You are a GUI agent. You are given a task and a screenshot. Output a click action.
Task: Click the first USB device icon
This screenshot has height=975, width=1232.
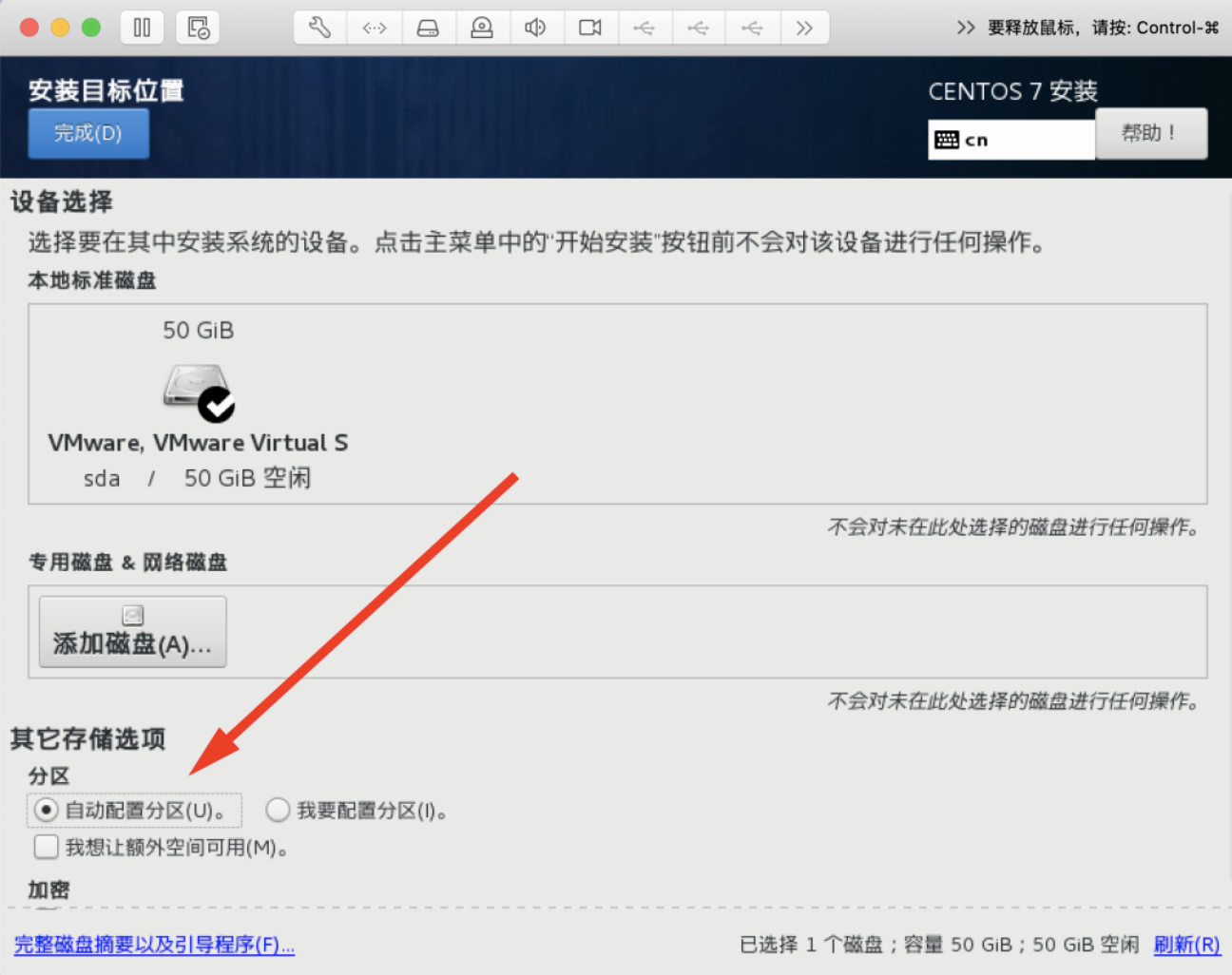[x=645, y=28]
